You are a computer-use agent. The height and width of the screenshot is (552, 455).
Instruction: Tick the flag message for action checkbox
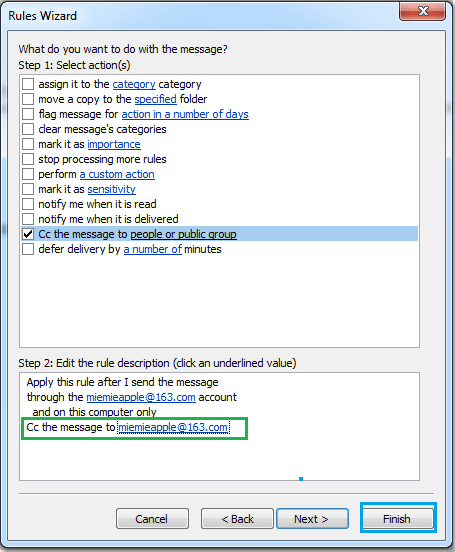[28, 114]
